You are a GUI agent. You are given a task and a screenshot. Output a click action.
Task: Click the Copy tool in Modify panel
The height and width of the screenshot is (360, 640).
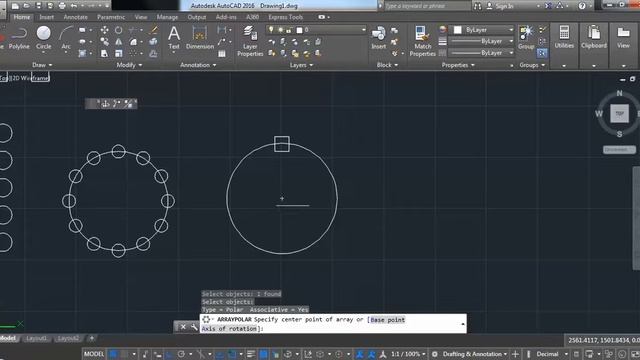click(x=104, y=42)
